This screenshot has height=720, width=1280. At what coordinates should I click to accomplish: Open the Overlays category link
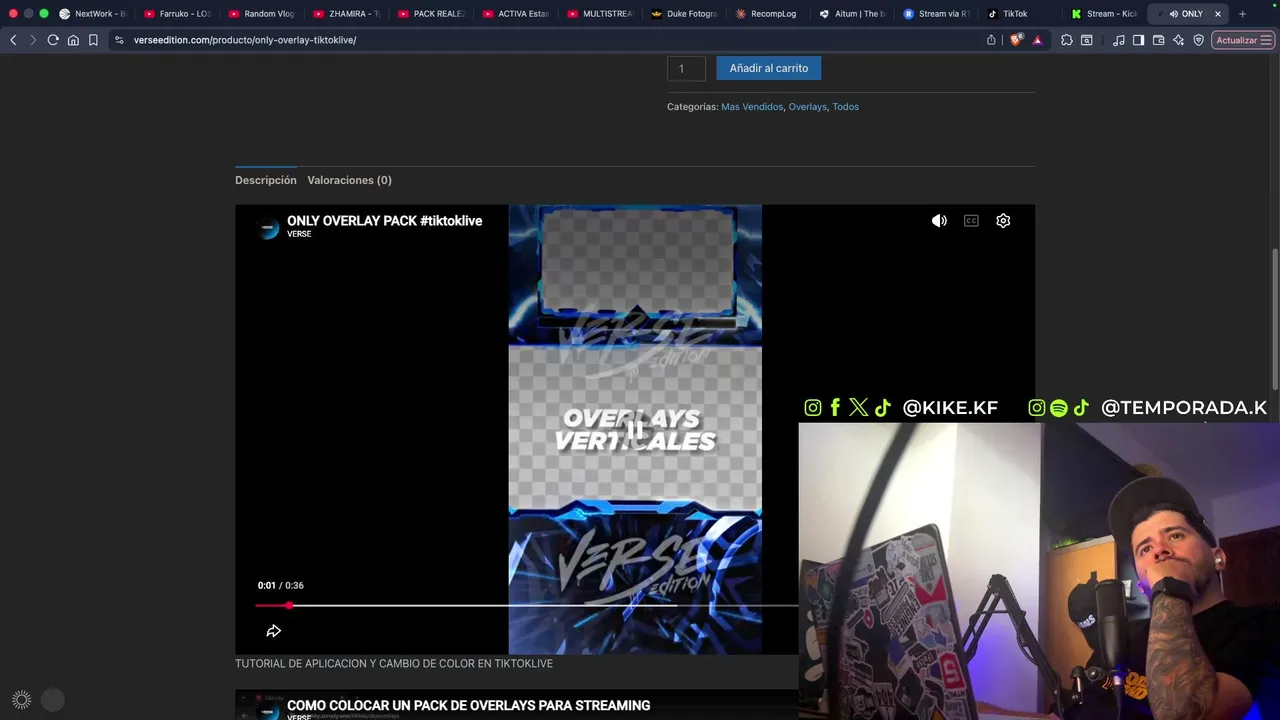tap(807, 107)
